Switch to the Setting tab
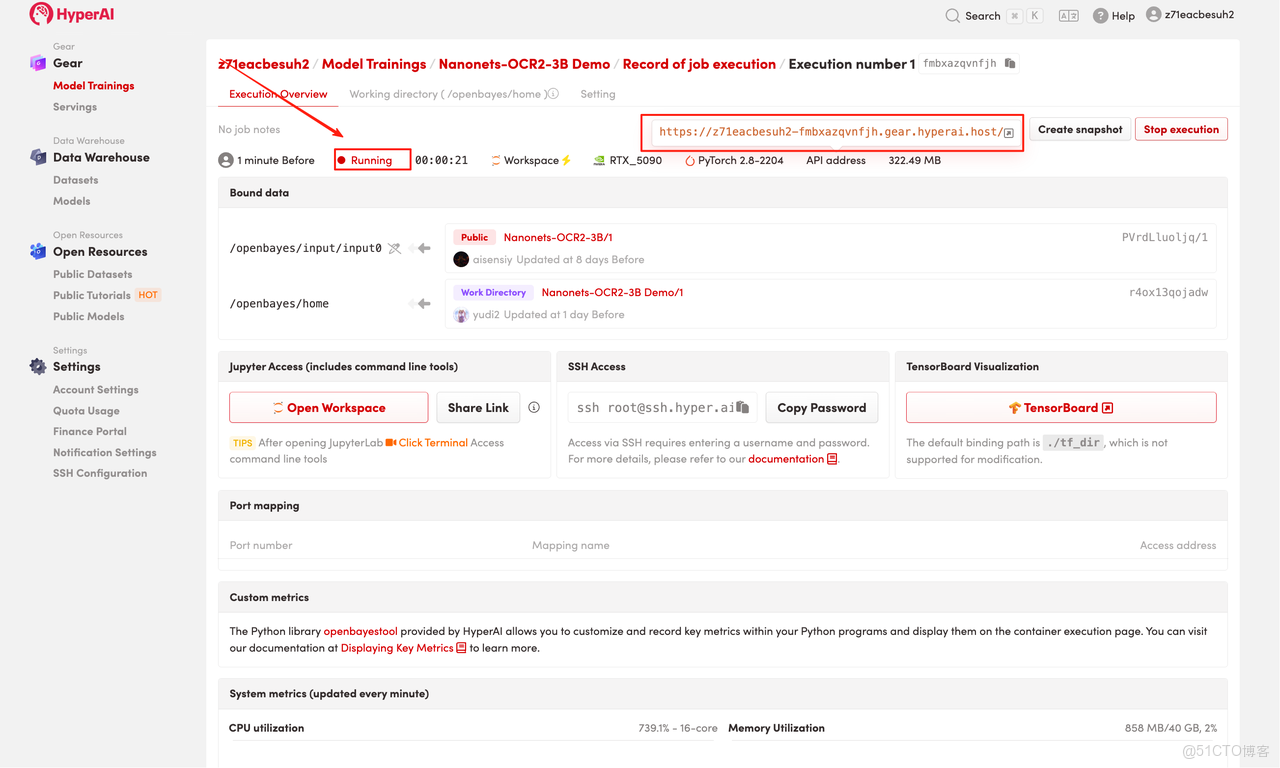This screenshot has width=1280, height=768. [598, 94]
